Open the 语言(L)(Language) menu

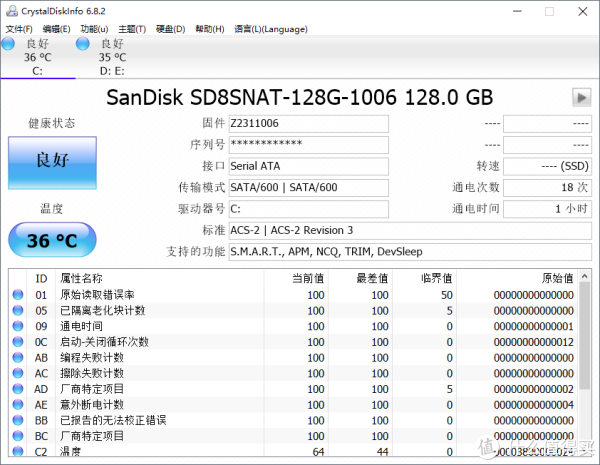click(271, 29)
